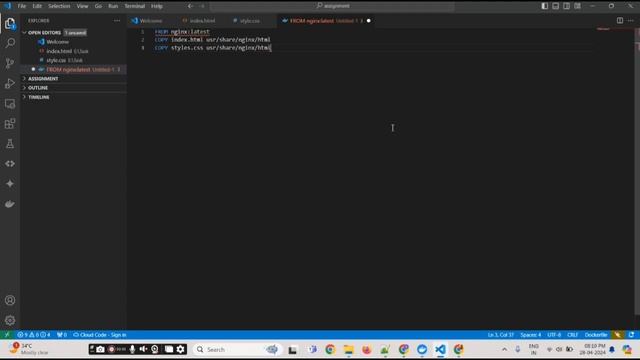
Task: Open the Accounts icon
Action: 10,300
